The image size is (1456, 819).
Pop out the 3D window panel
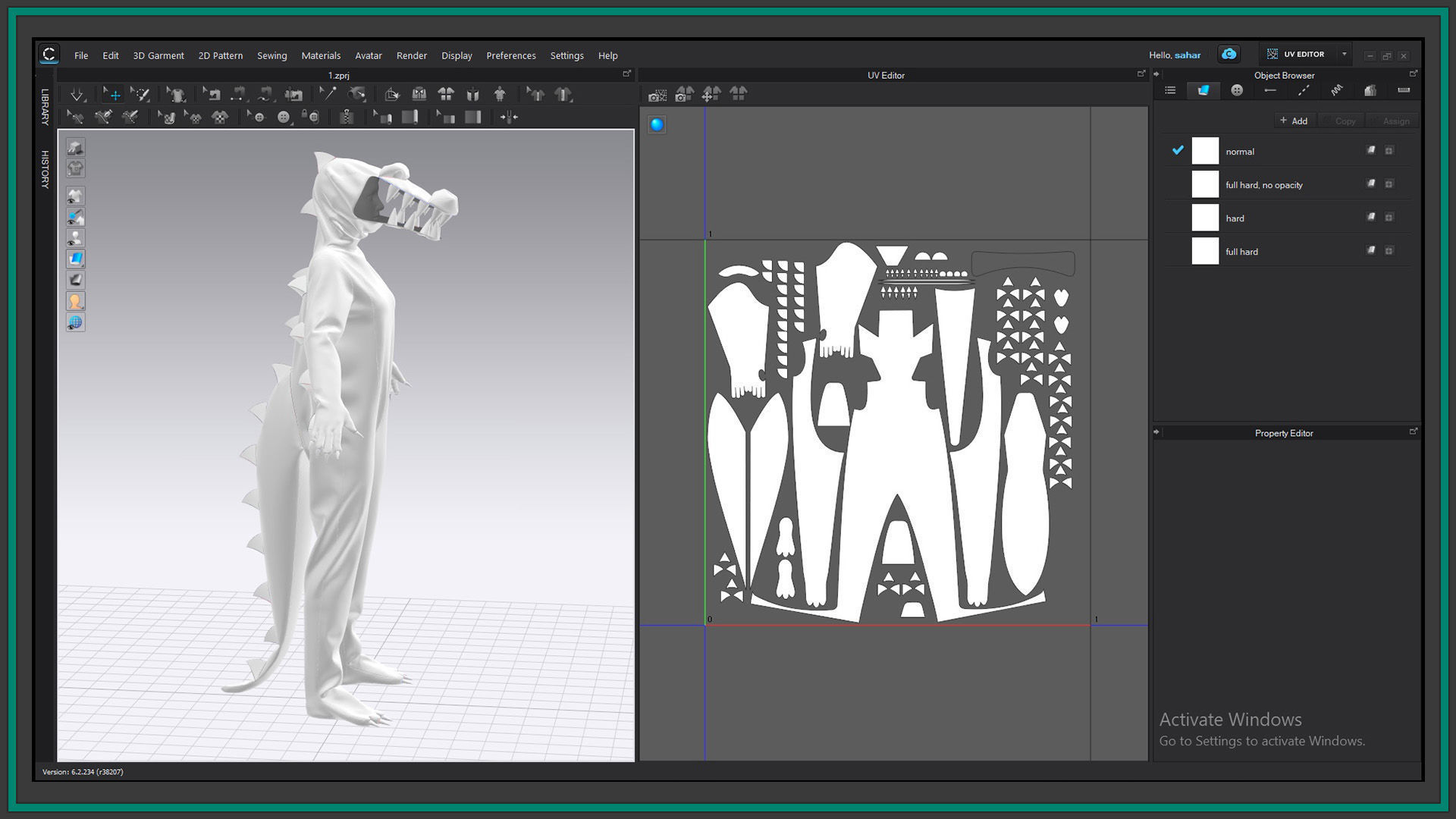627,74
